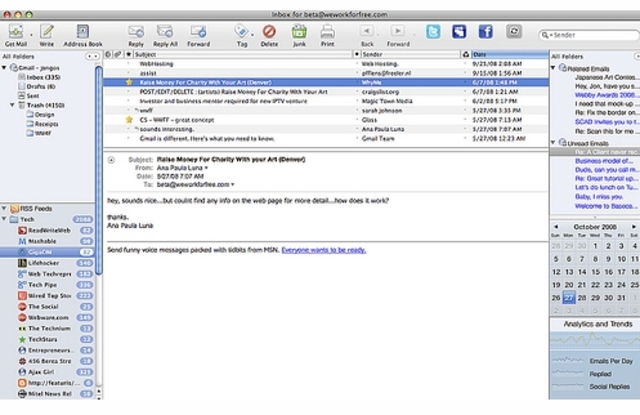640x415 pixels.
Task: Print the current message
Action: [x=327, y=31]
